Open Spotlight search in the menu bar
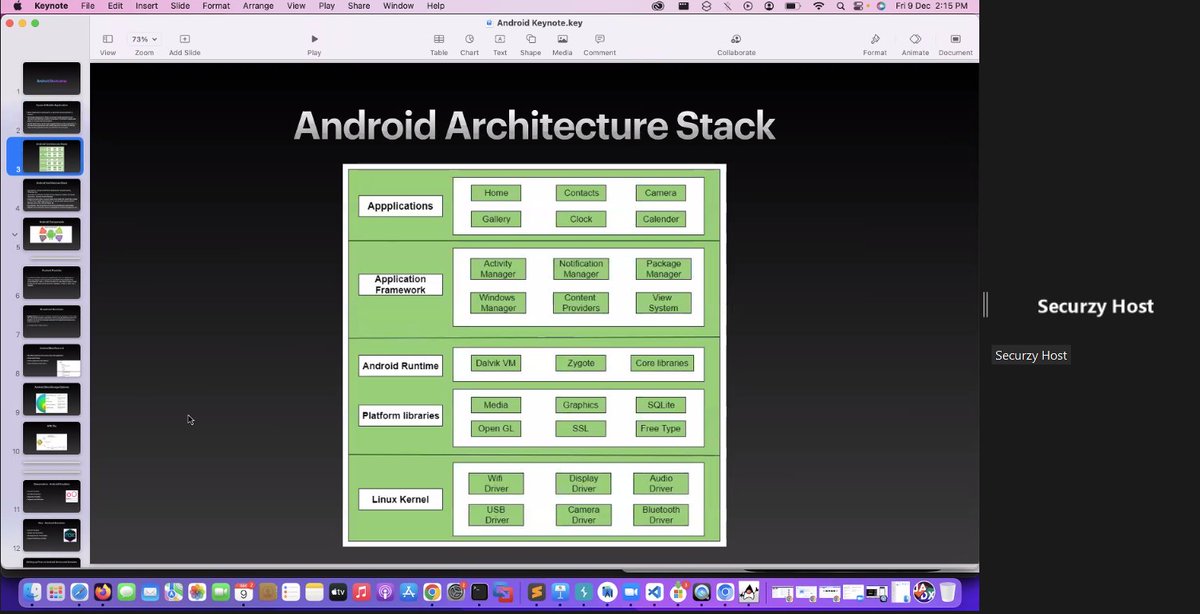 tap(842, 6)
